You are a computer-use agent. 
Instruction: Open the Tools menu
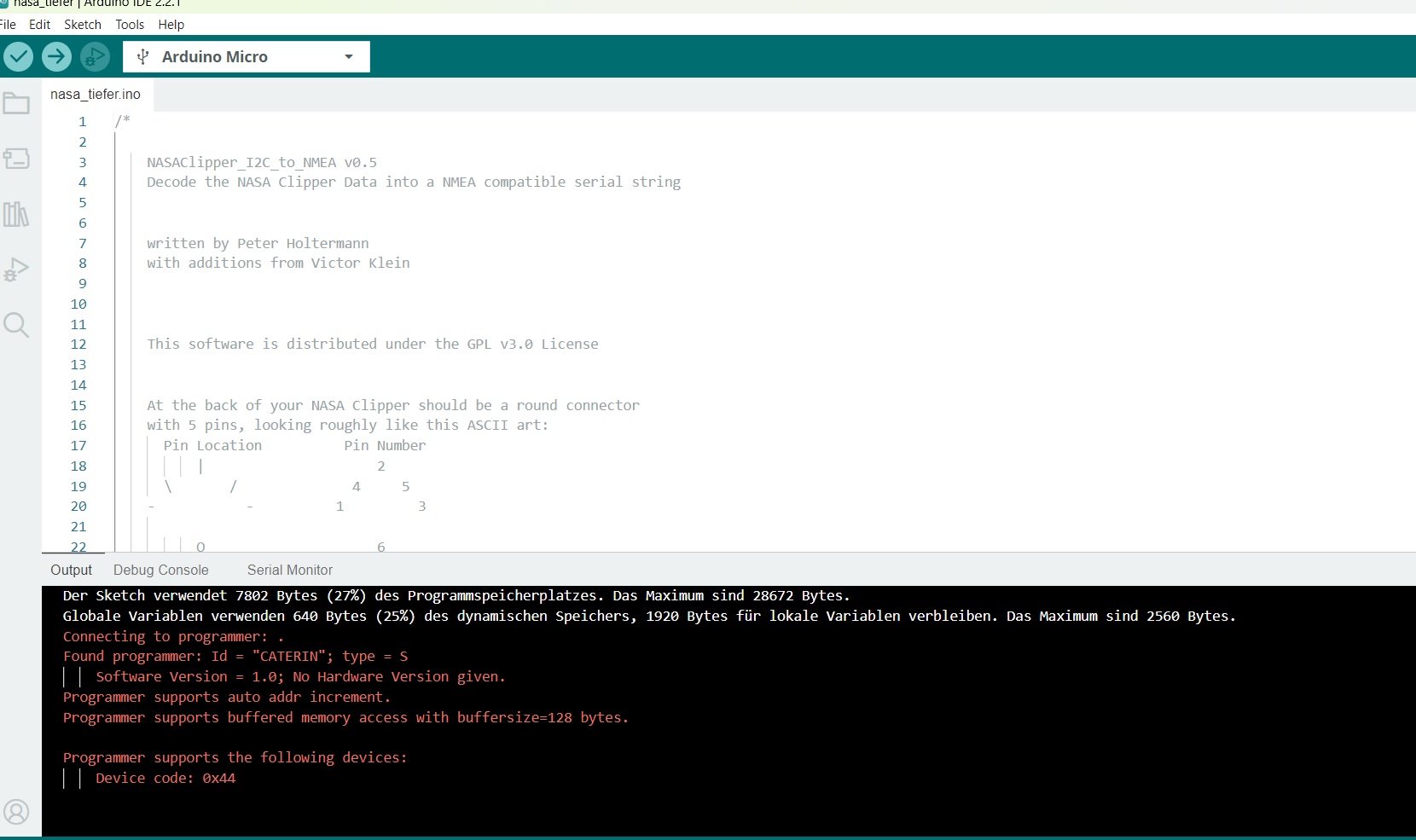coord(130,25)
